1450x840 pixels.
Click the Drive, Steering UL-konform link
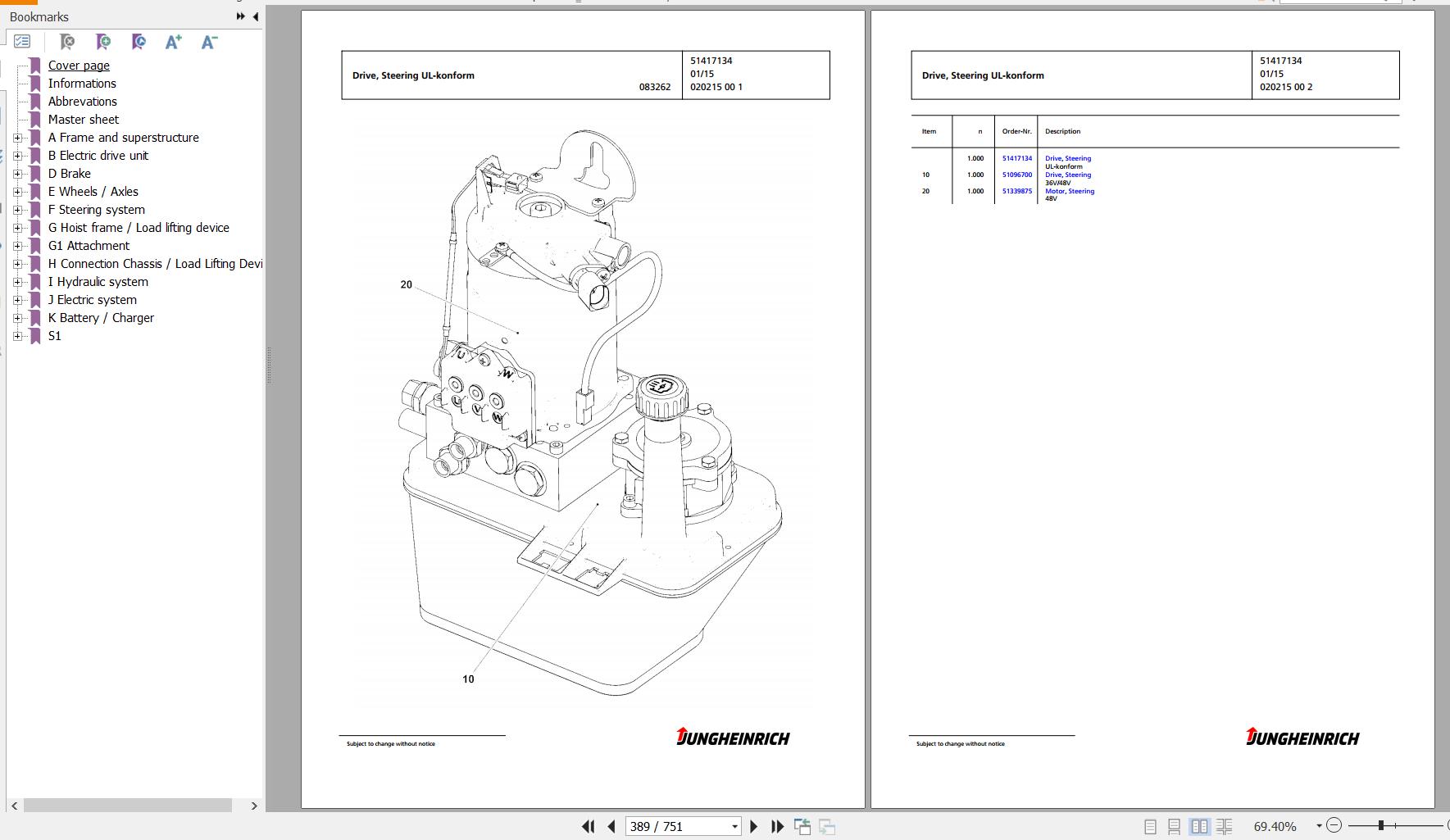[x=1067, y=158]
